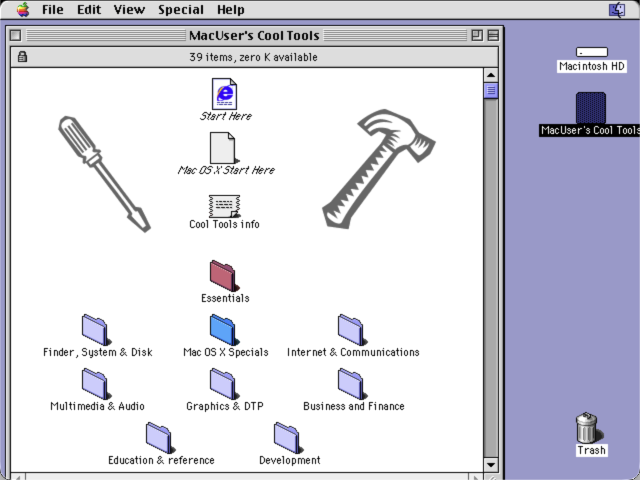Select the Education & reference folder
The height and width of the screenshot is (480, 640).
(x=160, y=438)
